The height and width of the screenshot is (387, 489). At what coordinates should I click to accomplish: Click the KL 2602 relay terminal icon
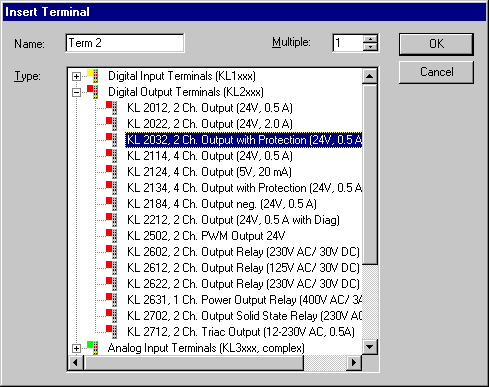tap(112, 252)
